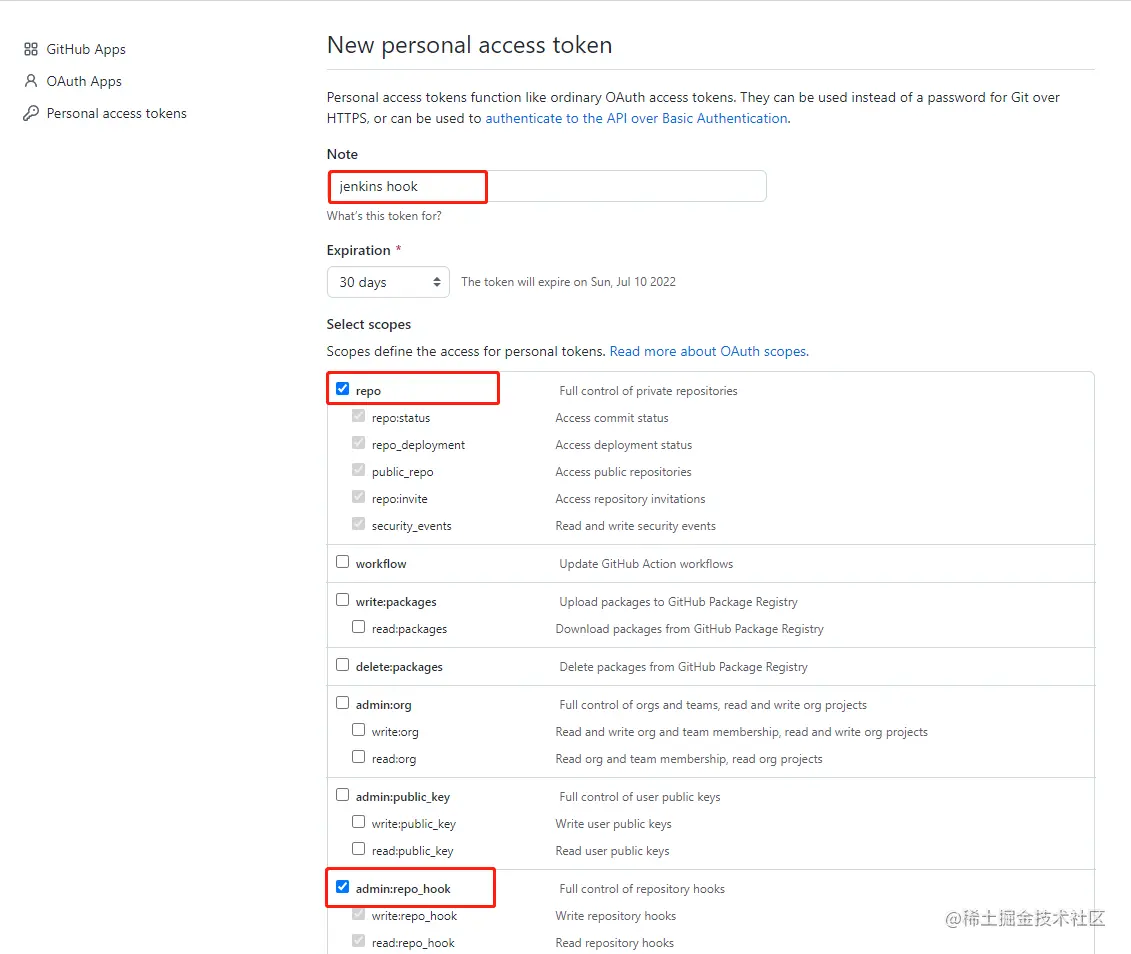Click the OAuth Apps person icon
Screen dimensions: 1131x954
31,81
